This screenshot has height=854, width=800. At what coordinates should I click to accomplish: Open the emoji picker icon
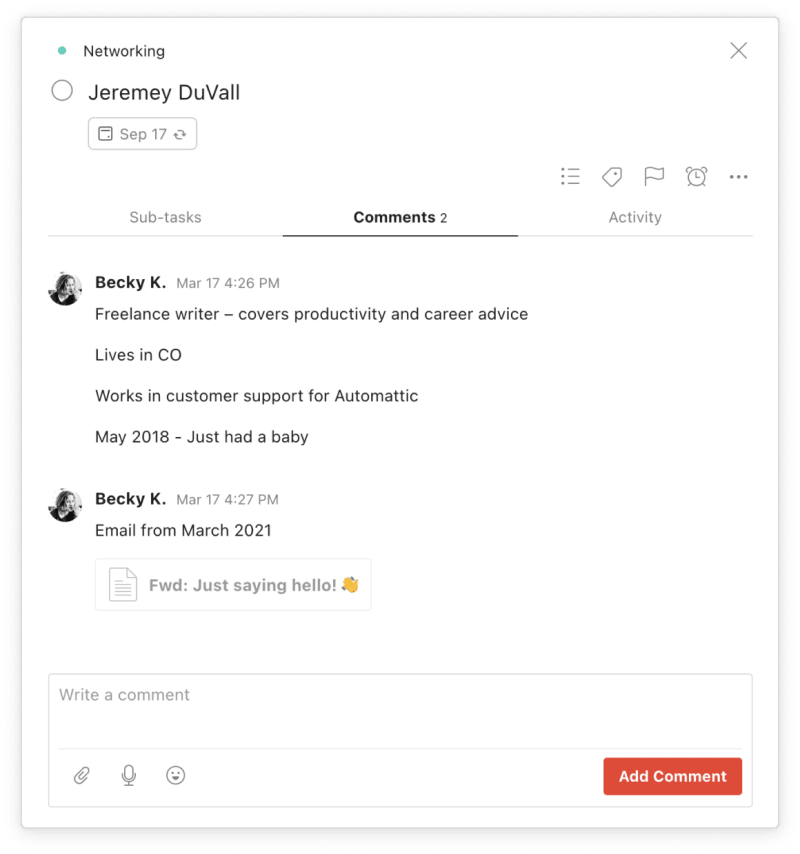pos(176,775)
